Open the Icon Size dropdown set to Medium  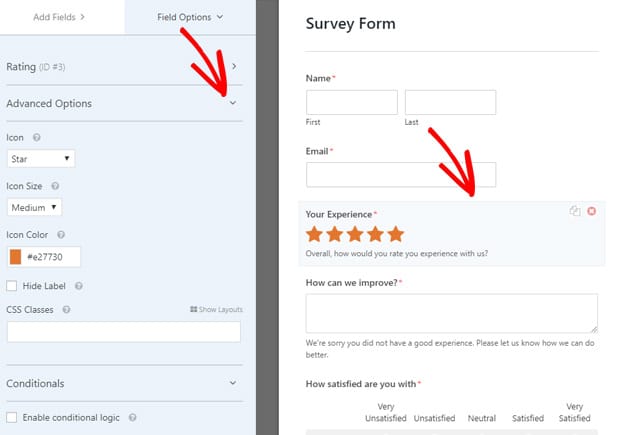click(x=34, y=207)
